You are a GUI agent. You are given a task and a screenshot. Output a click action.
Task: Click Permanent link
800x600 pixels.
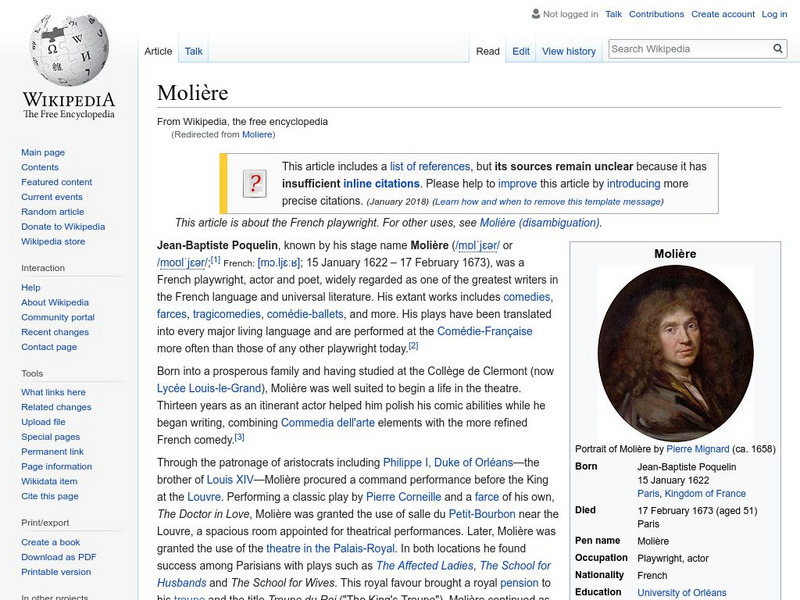(x=52, y=451)
